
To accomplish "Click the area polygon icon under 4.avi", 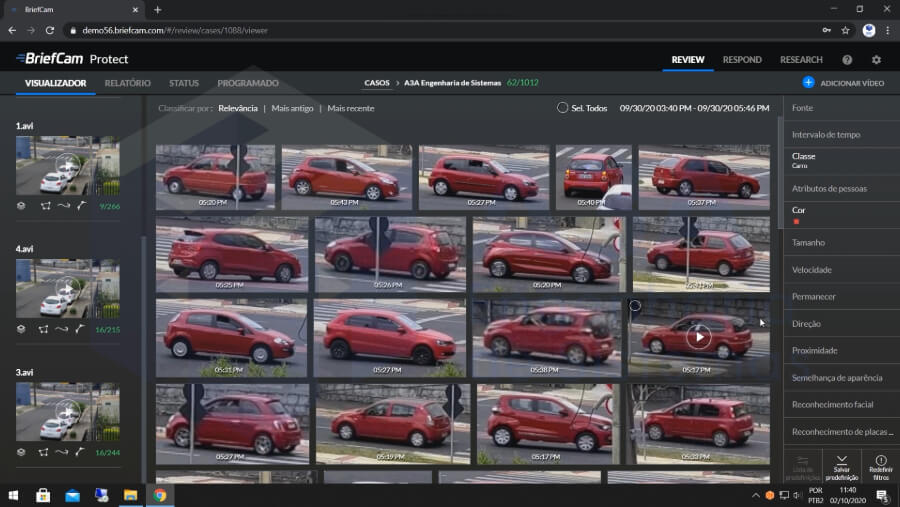I will [43, 328].
